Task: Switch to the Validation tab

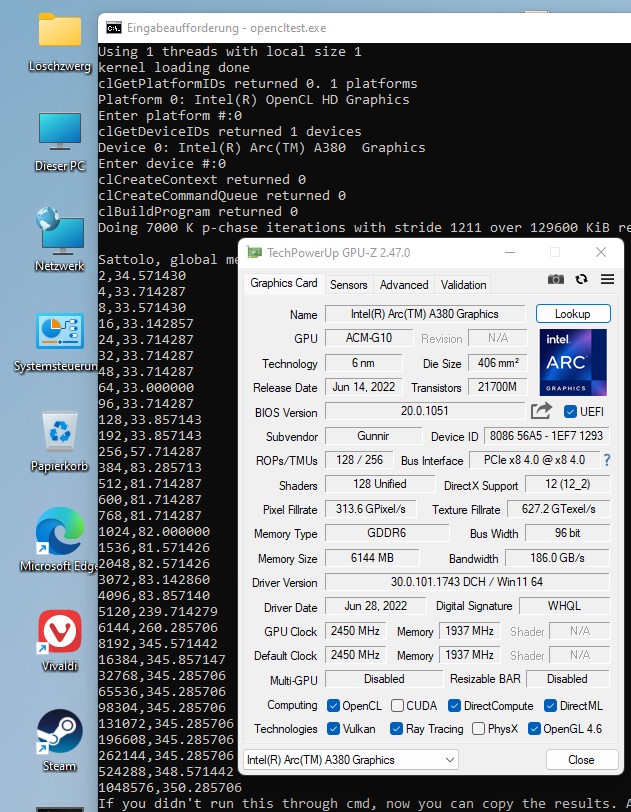Action: click(x=464, y=285)
